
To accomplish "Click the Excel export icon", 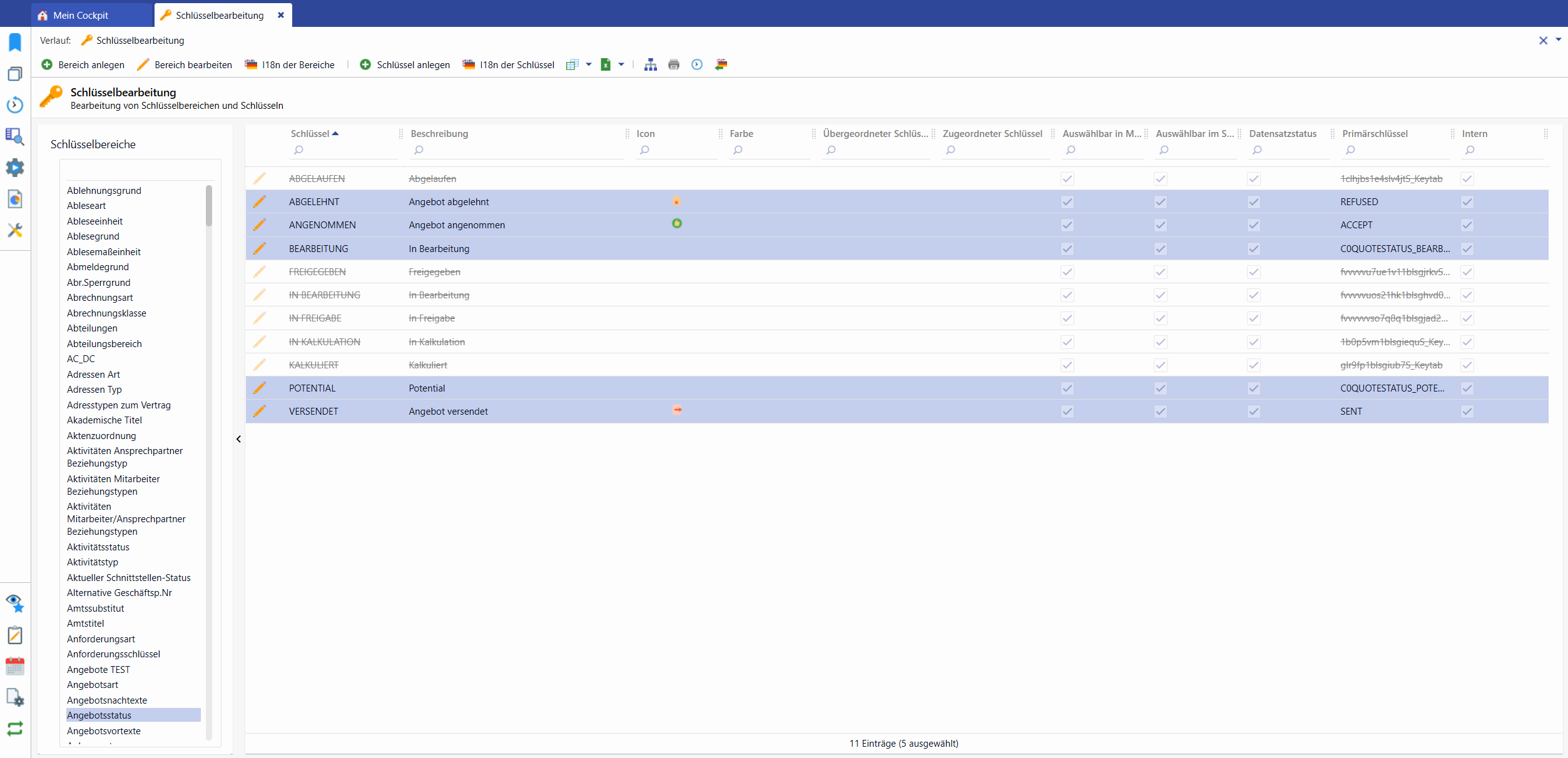I will pyautogui.click(x=605, y=64).
